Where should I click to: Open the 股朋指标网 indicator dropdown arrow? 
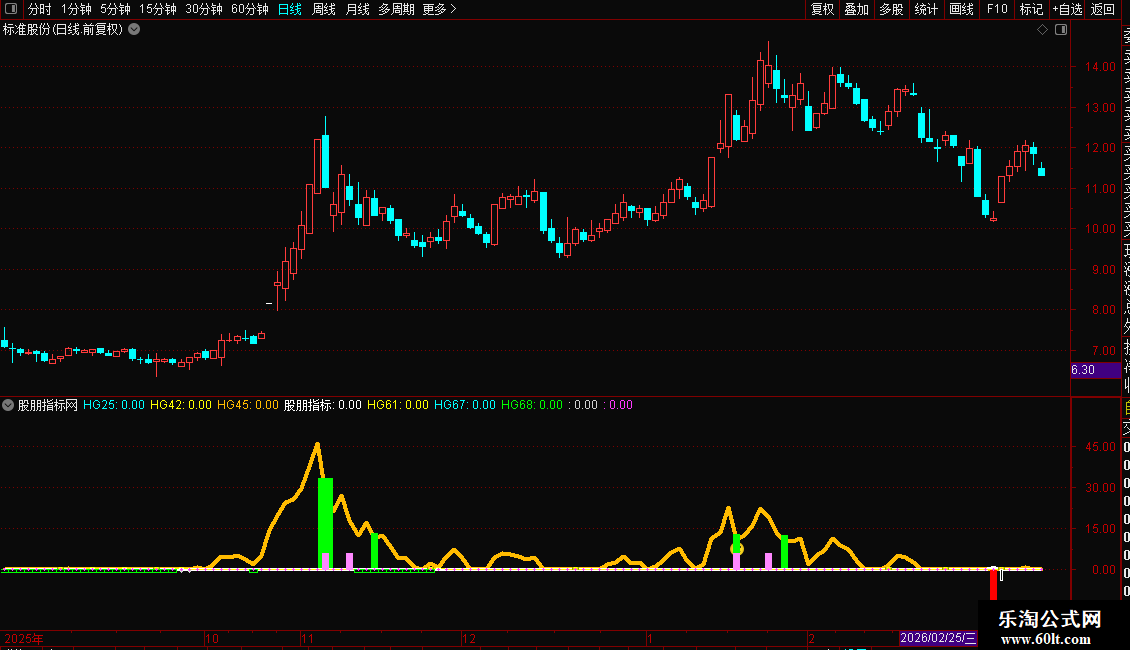(8, 405)
